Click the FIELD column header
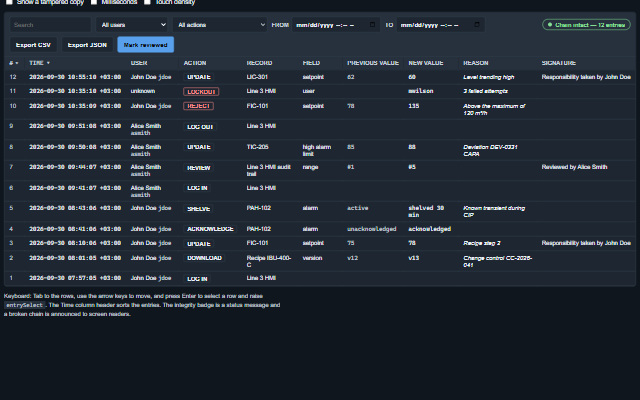Image resolution: width=640 pixels, height=400 pixels. point(311,63)
